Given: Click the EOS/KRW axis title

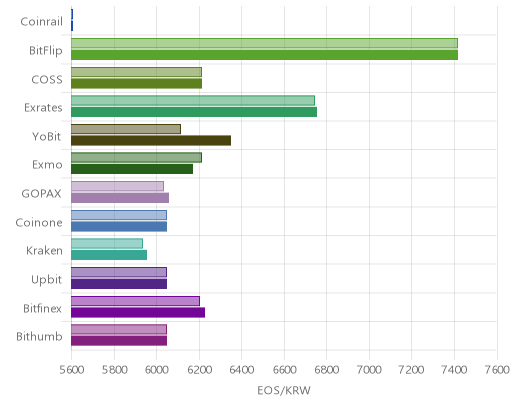Looking at the screenshot, I should (284, 390).
